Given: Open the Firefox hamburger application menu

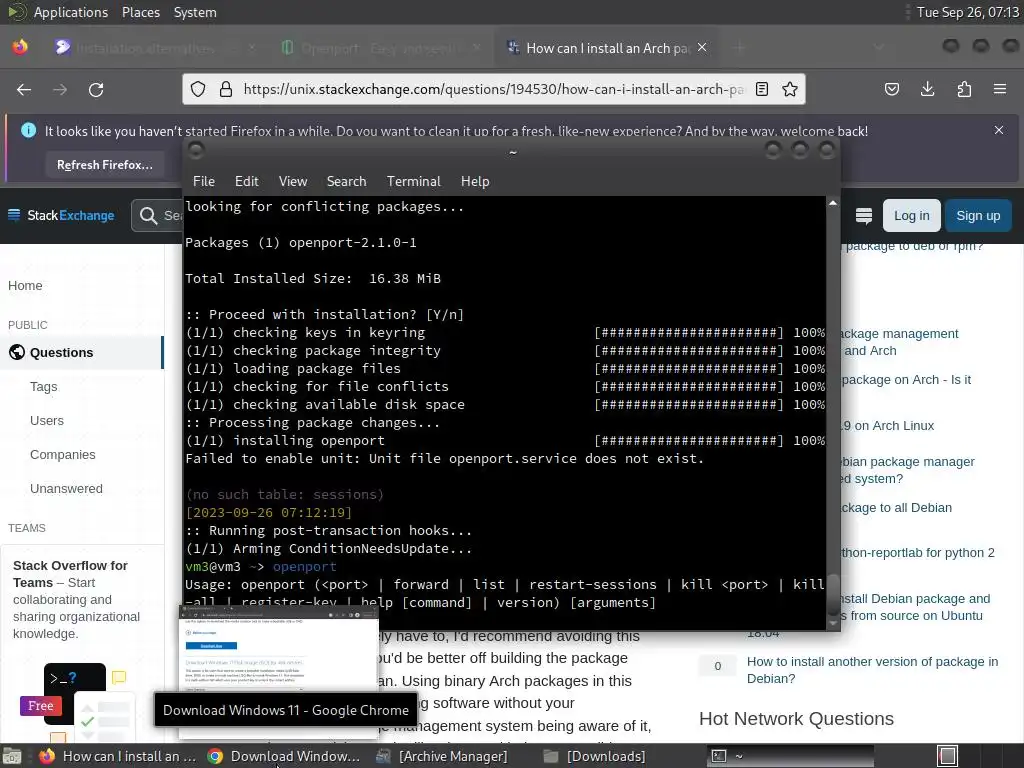Looking at the screenshot, I should 1000,89.
